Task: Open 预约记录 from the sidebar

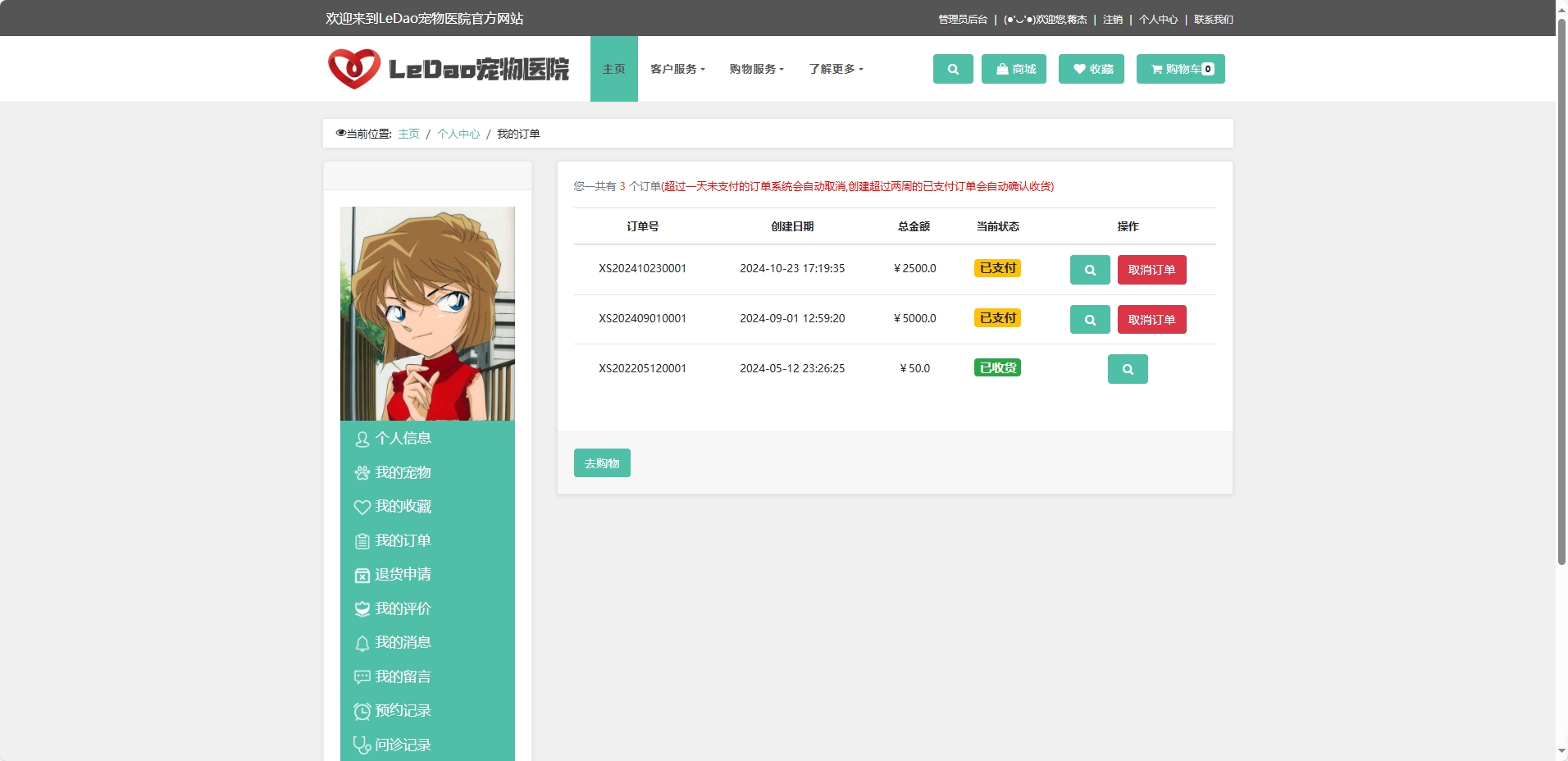Action: (x=403, y=710)
